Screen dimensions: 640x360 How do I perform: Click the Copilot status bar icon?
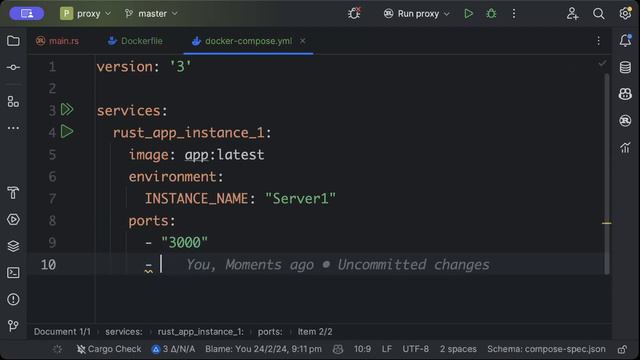(338, 349)
